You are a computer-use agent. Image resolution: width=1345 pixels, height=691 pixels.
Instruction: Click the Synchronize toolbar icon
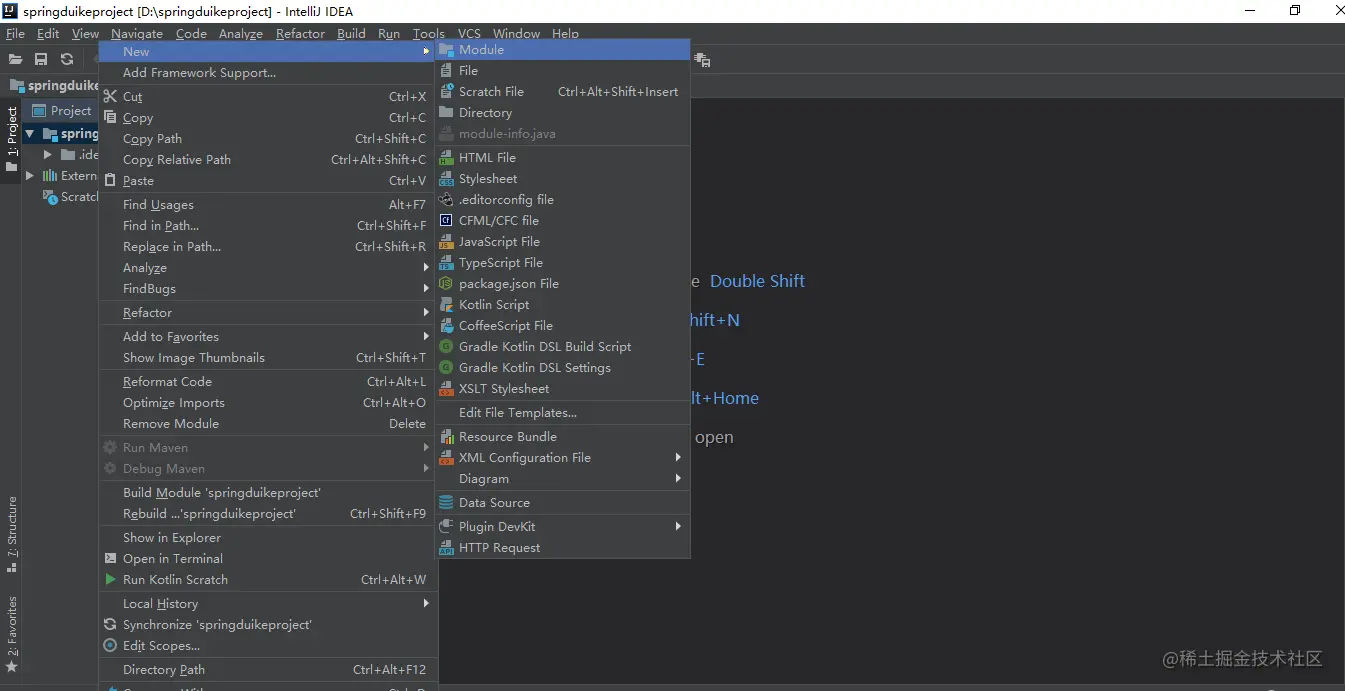(67, 60)
